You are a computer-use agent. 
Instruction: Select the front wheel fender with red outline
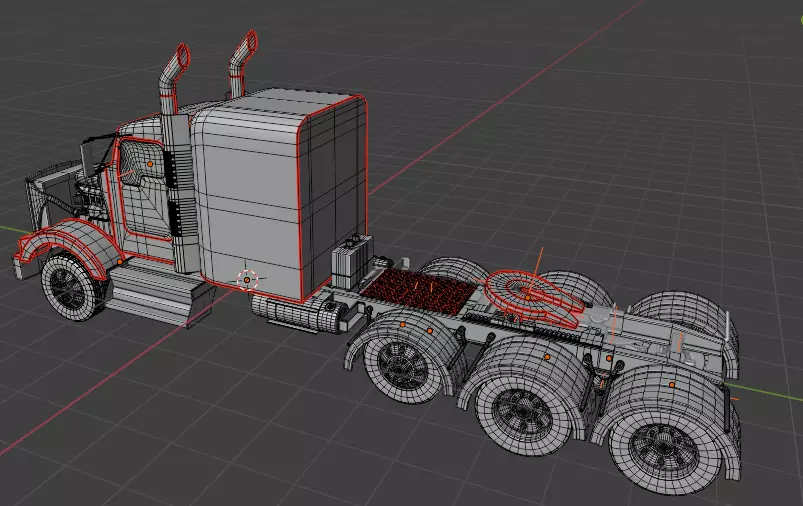click(x=69, y=248)
